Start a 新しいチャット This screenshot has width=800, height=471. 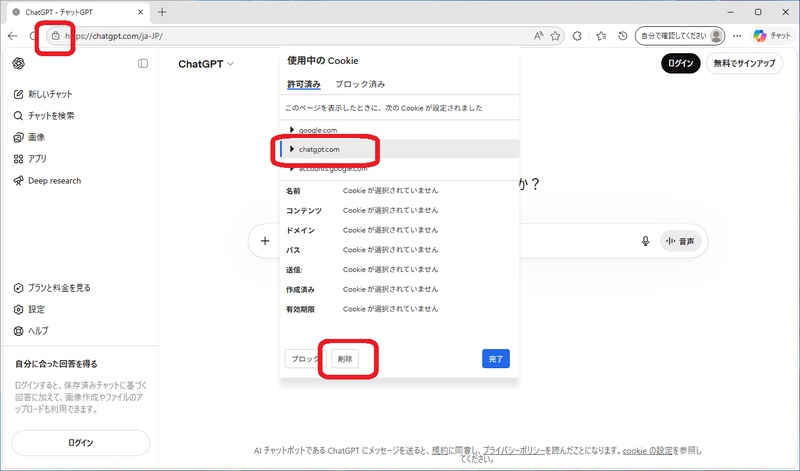coord(43,94)
